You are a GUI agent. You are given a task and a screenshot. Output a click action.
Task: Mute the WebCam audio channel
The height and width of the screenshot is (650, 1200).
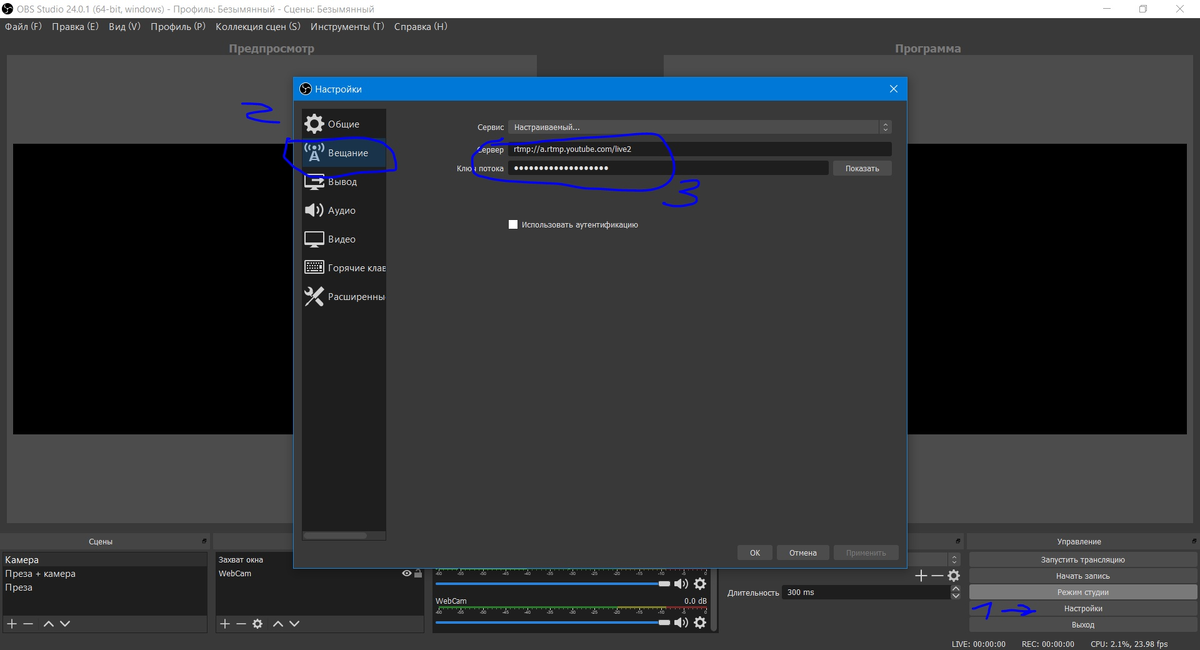coord(681,622)
